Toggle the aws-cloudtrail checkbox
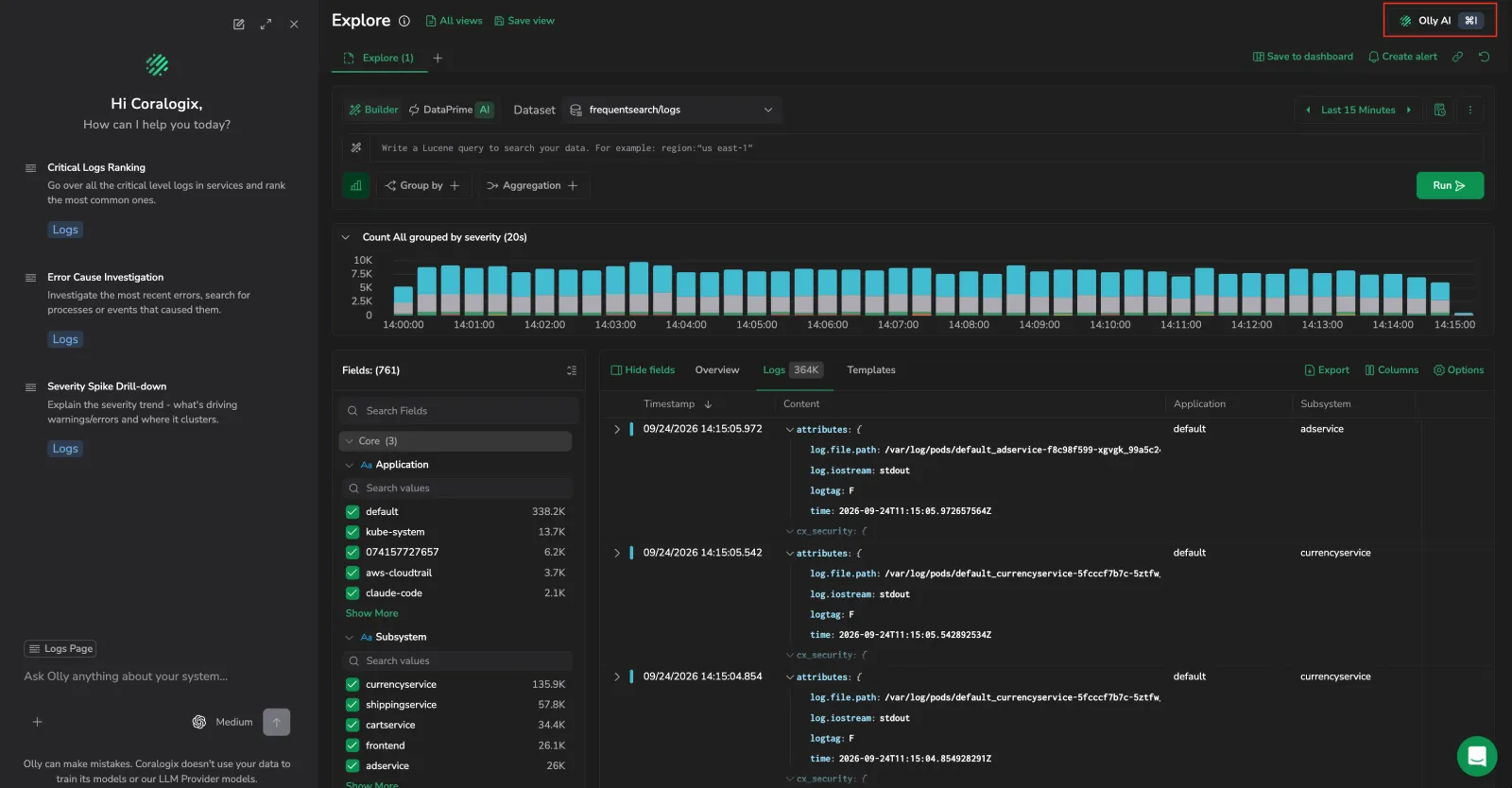1512x788 pixels. [352, 573]
